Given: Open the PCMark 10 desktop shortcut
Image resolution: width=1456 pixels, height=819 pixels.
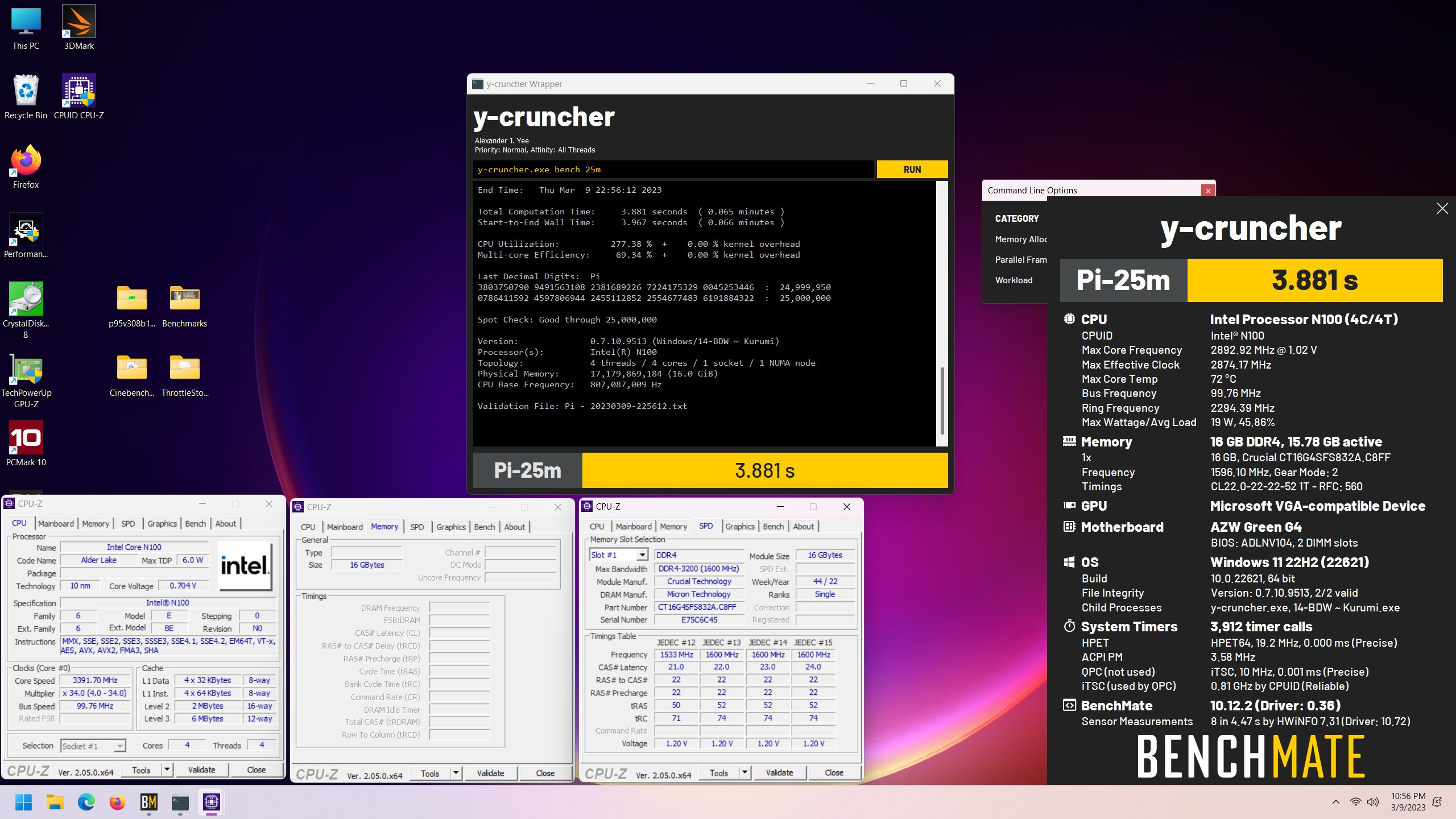Looking at the screenshot, I should pyautogui.click(x=26, y=445).
